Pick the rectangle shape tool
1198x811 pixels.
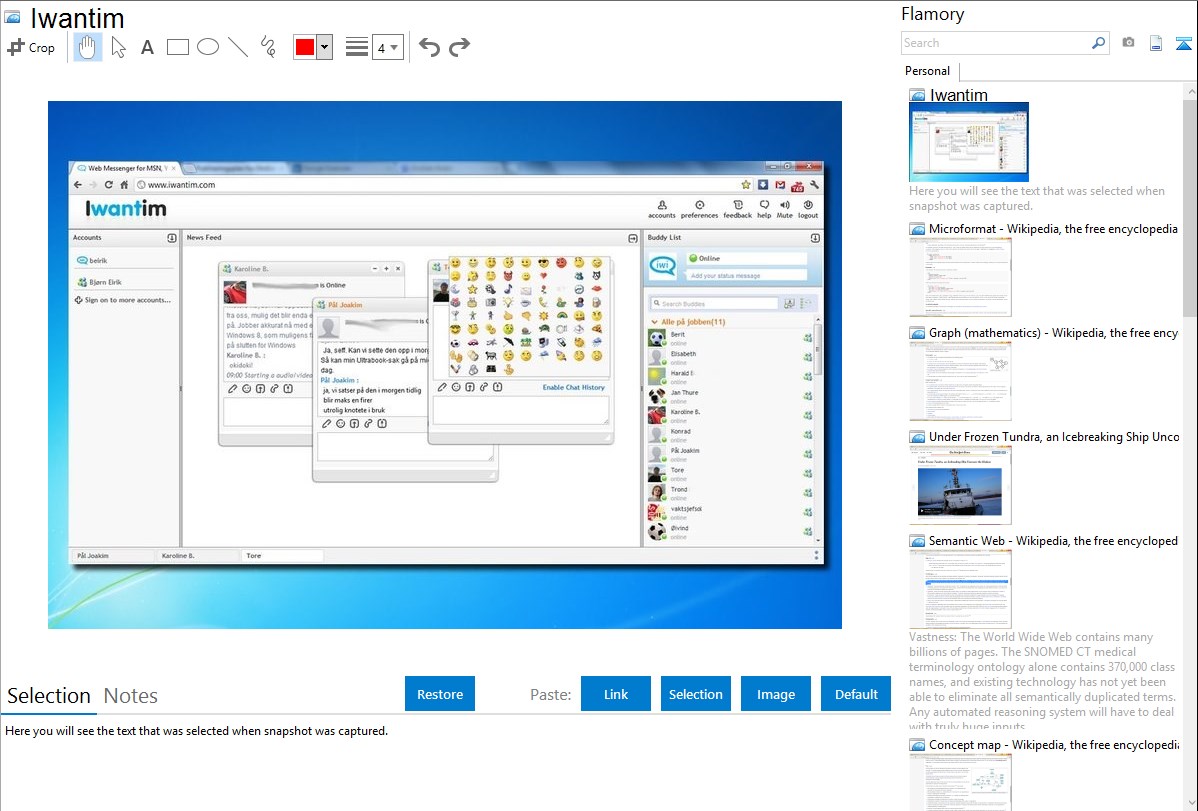(177, 47)
